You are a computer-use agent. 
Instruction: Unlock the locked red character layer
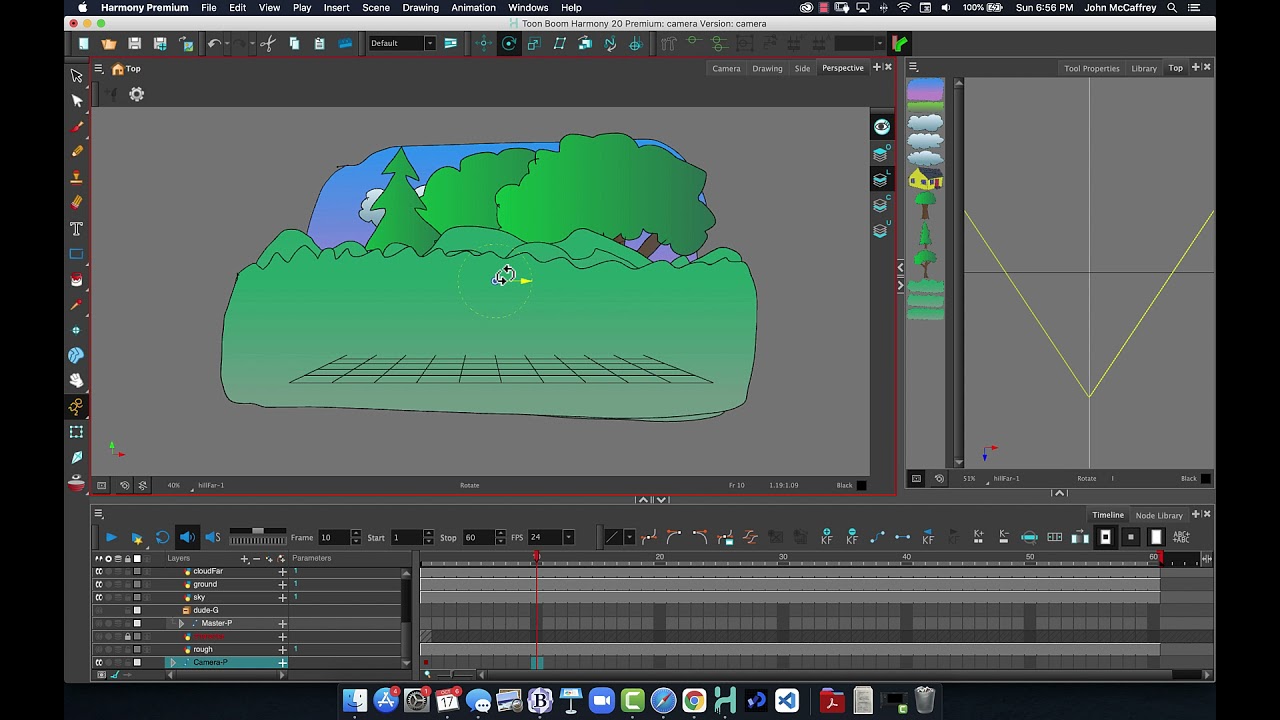coord(127,637)
